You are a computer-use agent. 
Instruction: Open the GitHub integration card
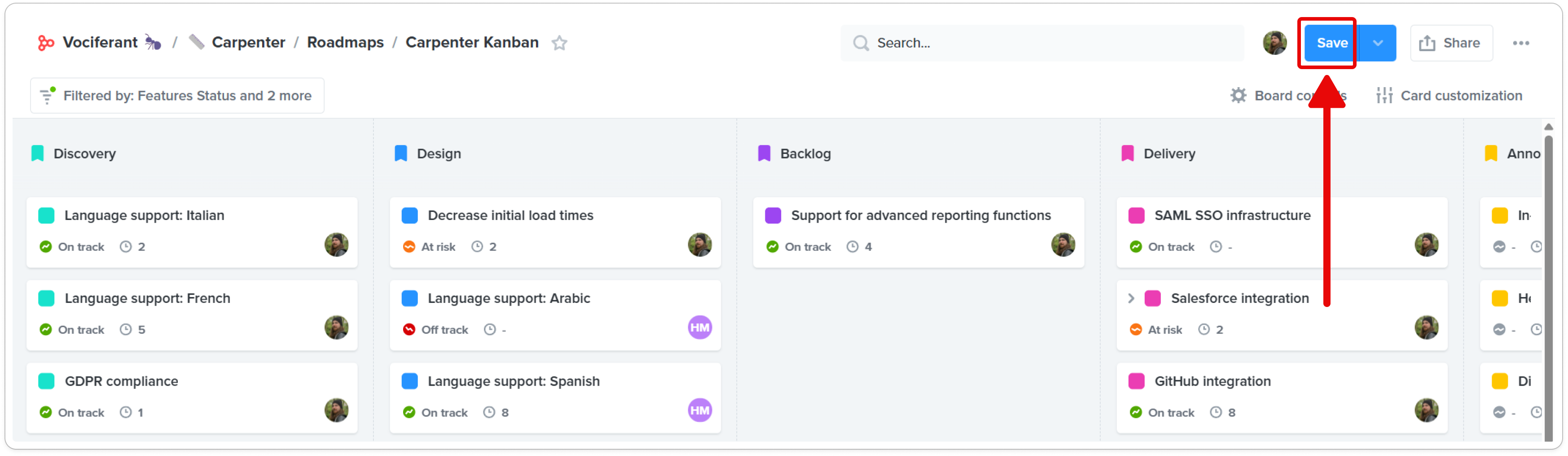(x=1282, y=398)
